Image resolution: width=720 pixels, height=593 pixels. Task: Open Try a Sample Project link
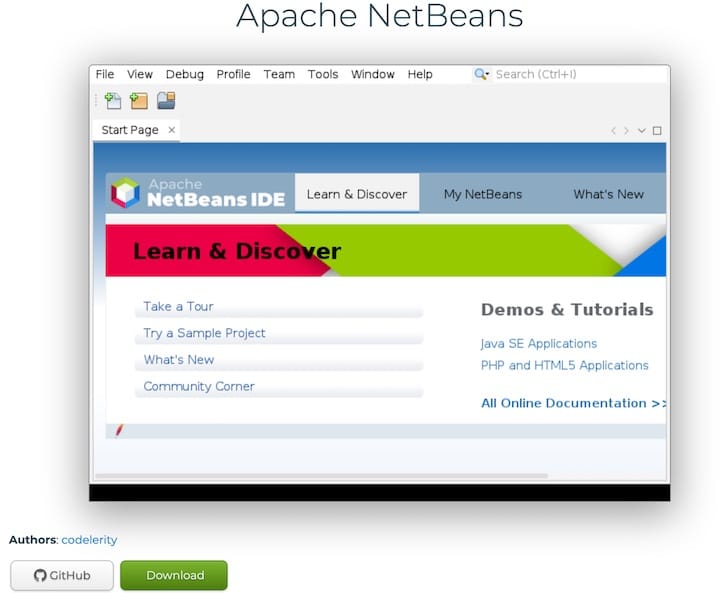204,333
